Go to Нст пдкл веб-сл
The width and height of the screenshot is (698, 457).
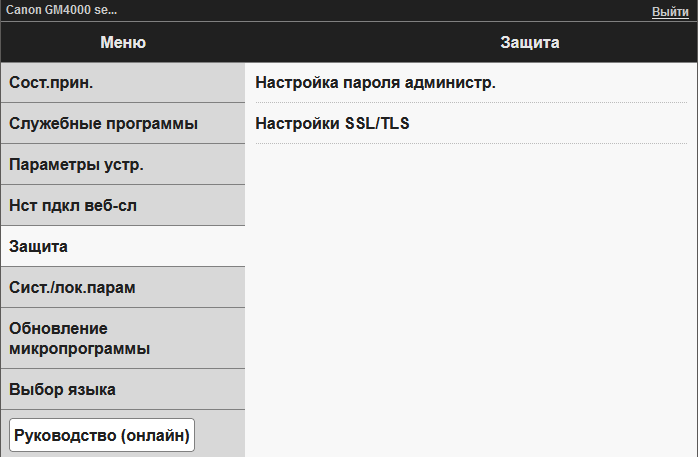pos(122,205)
